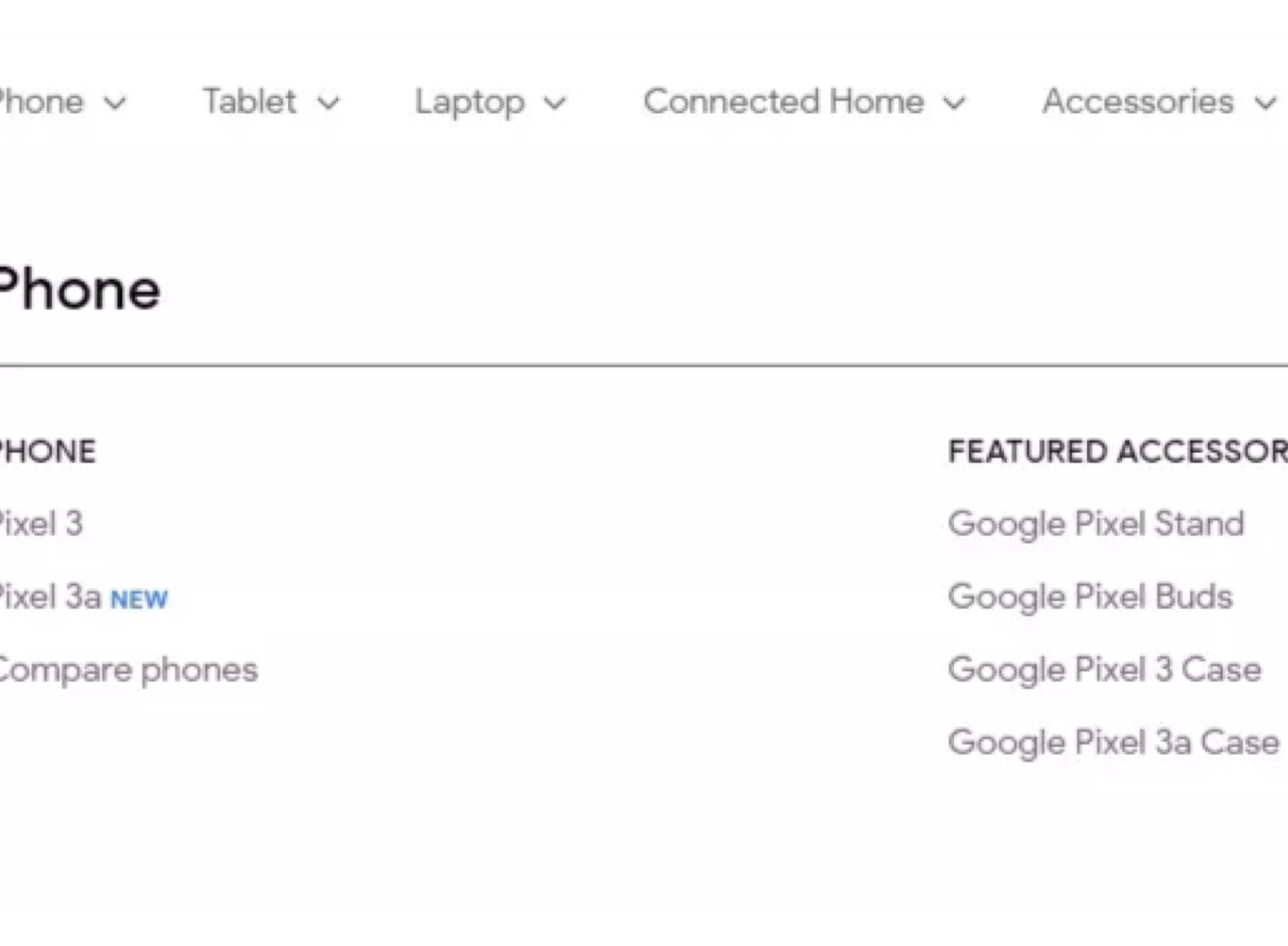Expand the Phone menu chevron
This screenshot has width=1288, height=946.
(115, 103)
